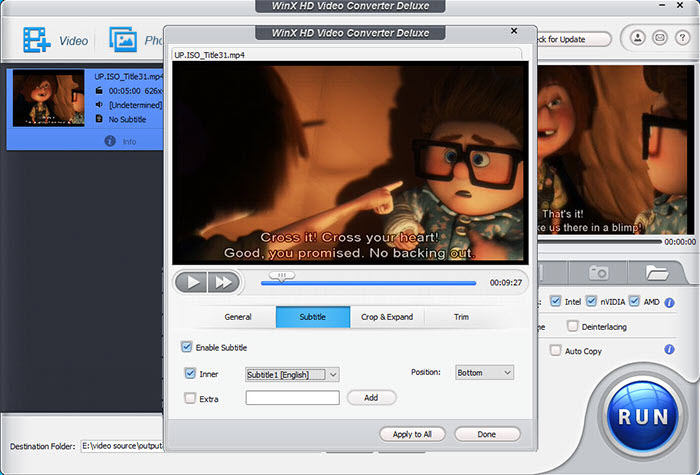Viewport: 700px width, 475px height.
Task: Click the Apply to All button
Action: [412, 434]
